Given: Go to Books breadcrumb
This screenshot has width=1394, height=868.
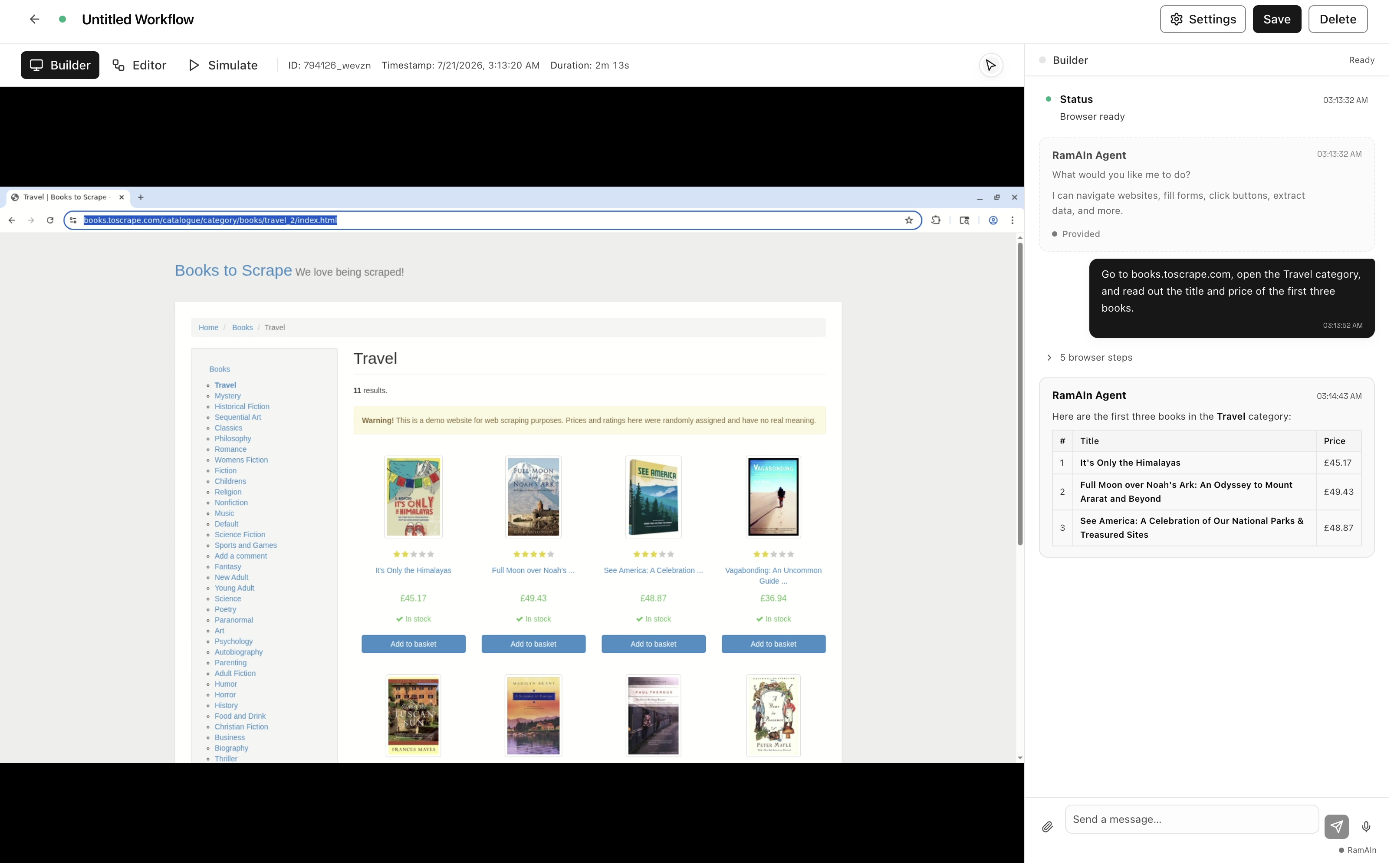Looking at the screenshot, I should click(x=243, y=329).
